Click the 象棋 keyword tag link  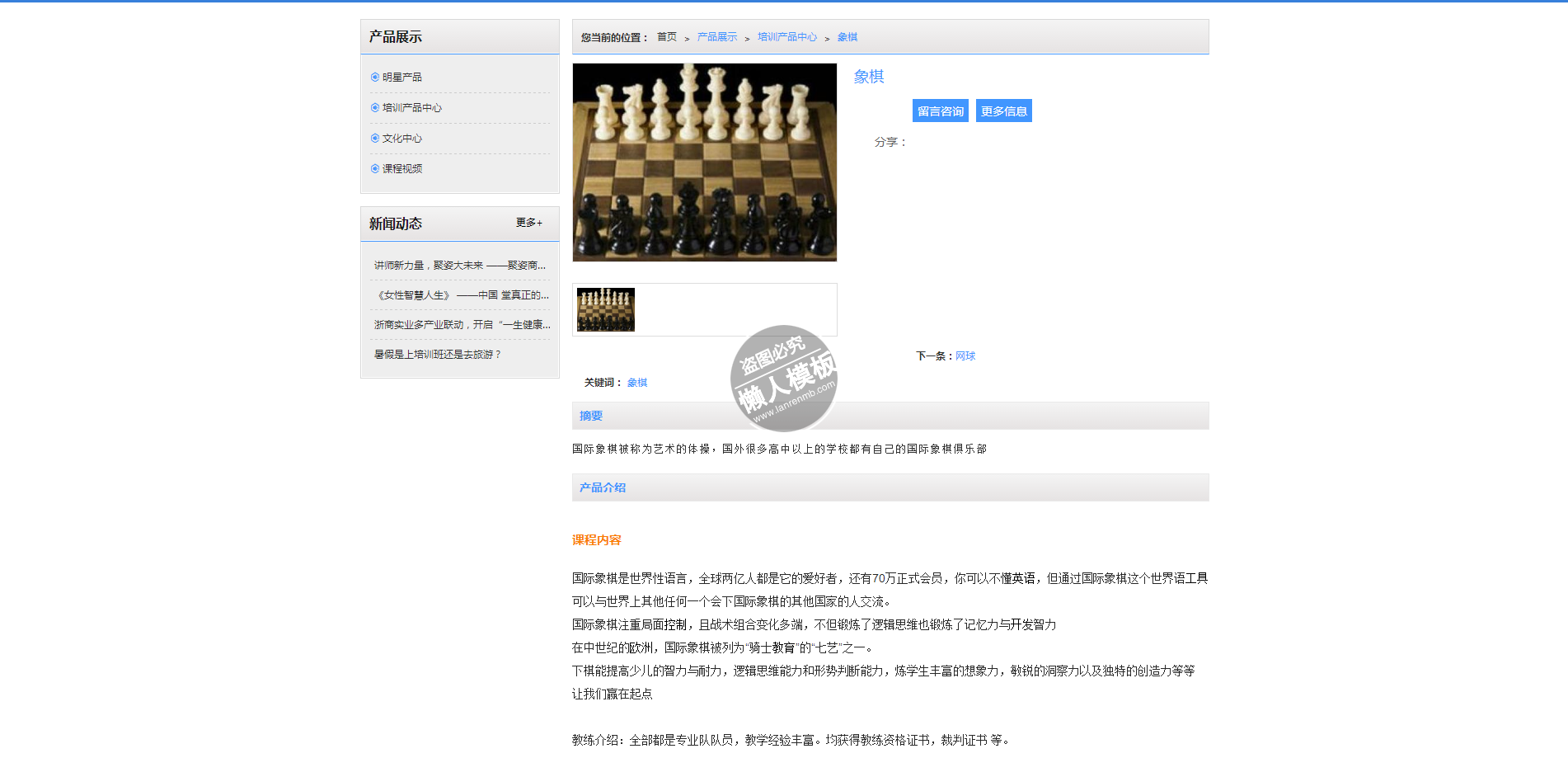coord(637,383)
